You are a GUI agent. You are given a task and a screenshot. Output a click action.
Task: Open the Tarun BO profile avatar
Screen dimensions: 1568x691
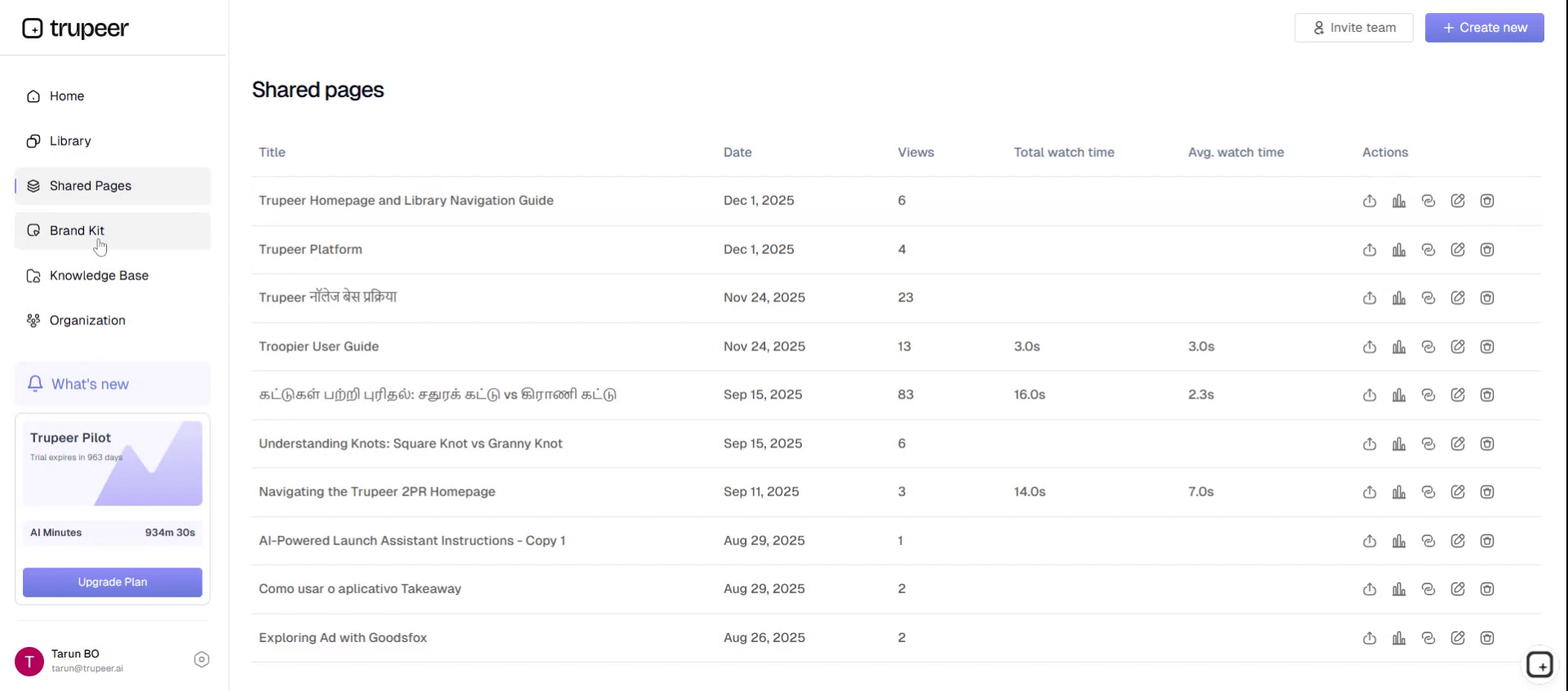[29, 661]
